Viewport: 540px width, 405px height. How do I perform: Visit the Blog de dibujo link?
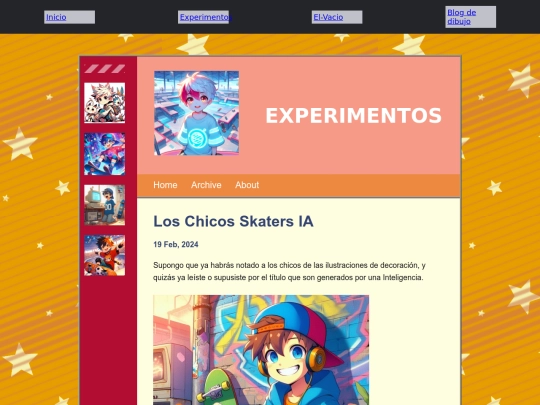tap(461, 17)
